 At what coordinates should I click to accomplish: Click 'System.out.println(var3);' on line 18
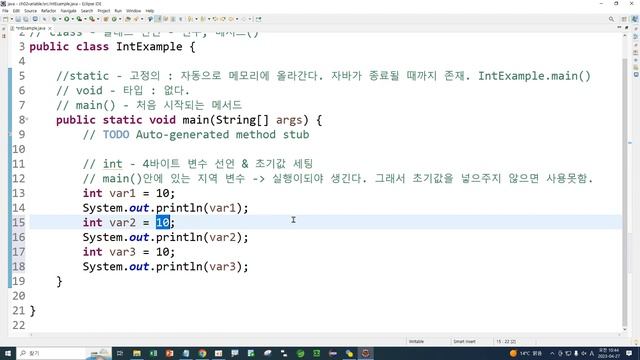[165, 267]
